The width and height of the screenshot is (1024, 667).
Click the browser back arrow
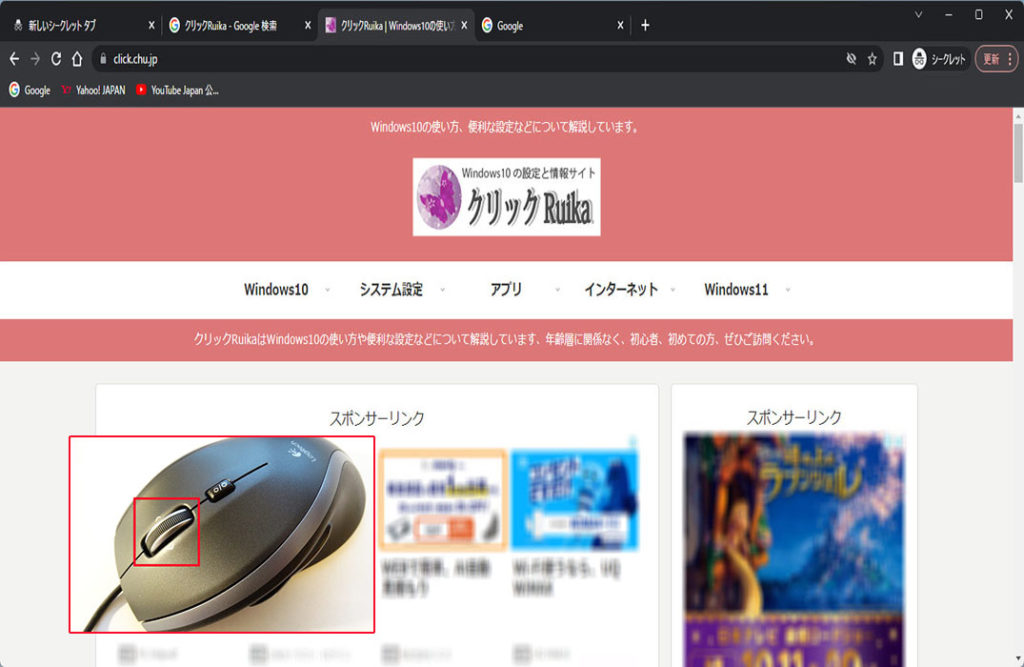coord(14,59)
